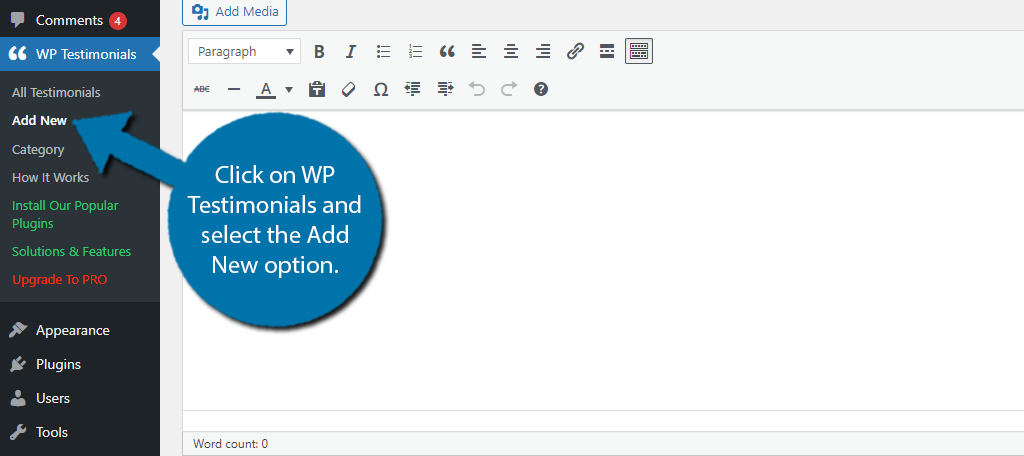Align text right
The width and height of the screenshot is (1024, 456).
(x=543, y=52)
